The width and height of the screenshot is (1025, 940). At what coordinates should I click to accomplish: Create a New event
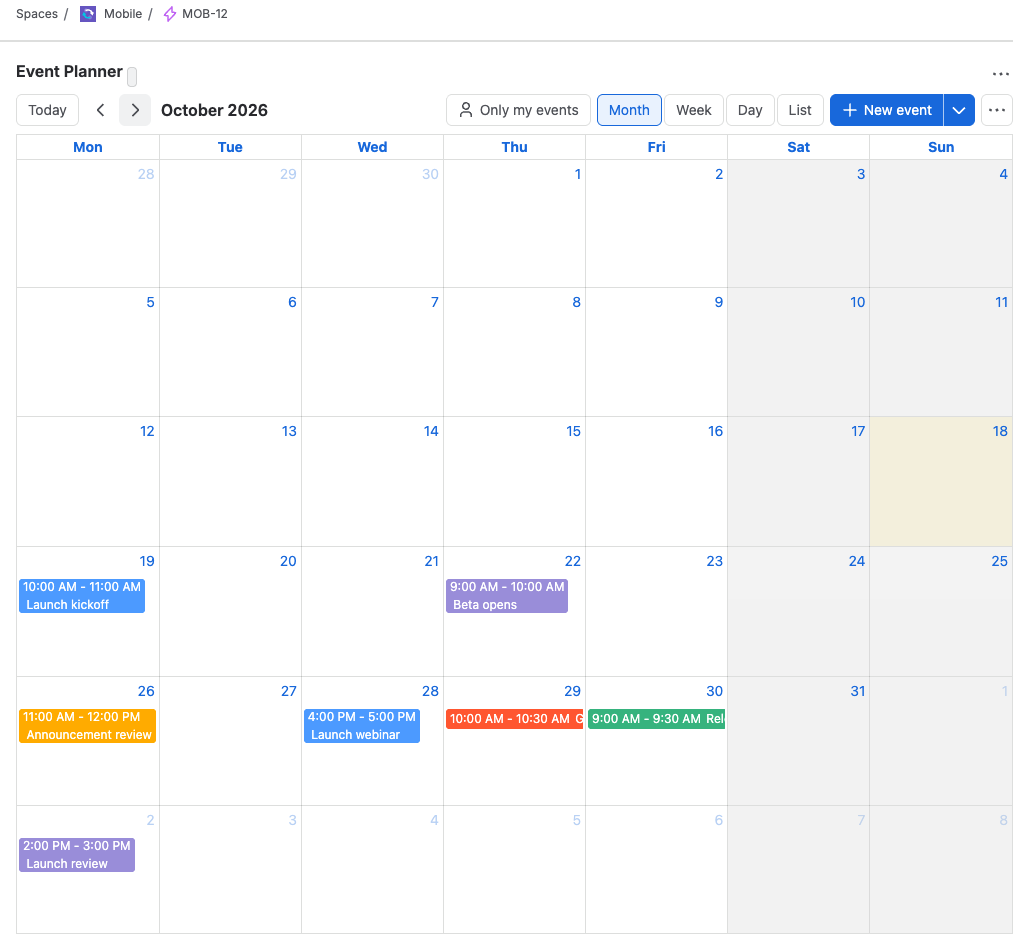[x=886, y=110]
